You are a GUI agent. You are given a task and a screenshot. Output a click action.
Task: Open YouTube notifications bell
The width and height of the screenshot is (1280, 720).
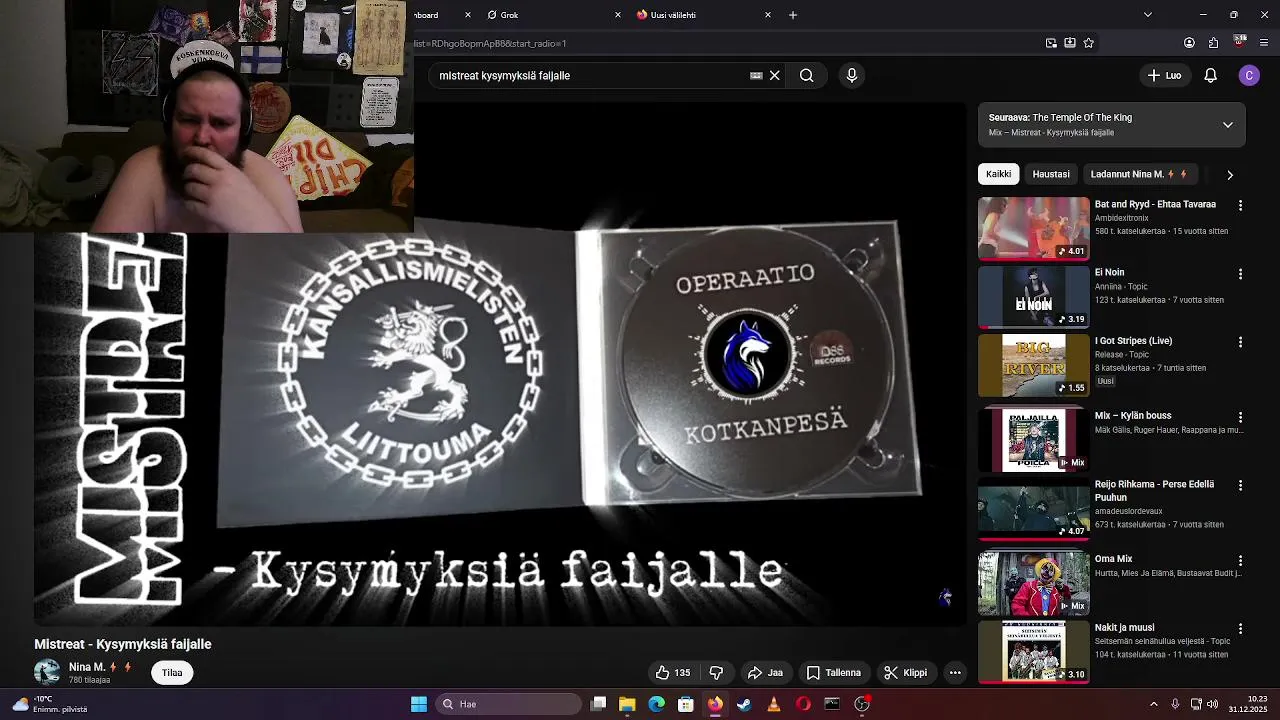pos(1210,75)
